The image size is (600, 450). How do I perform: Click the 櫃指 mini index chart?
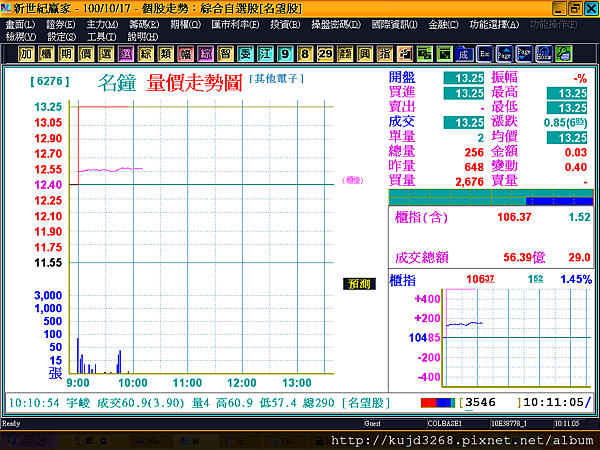pos(517,338)
